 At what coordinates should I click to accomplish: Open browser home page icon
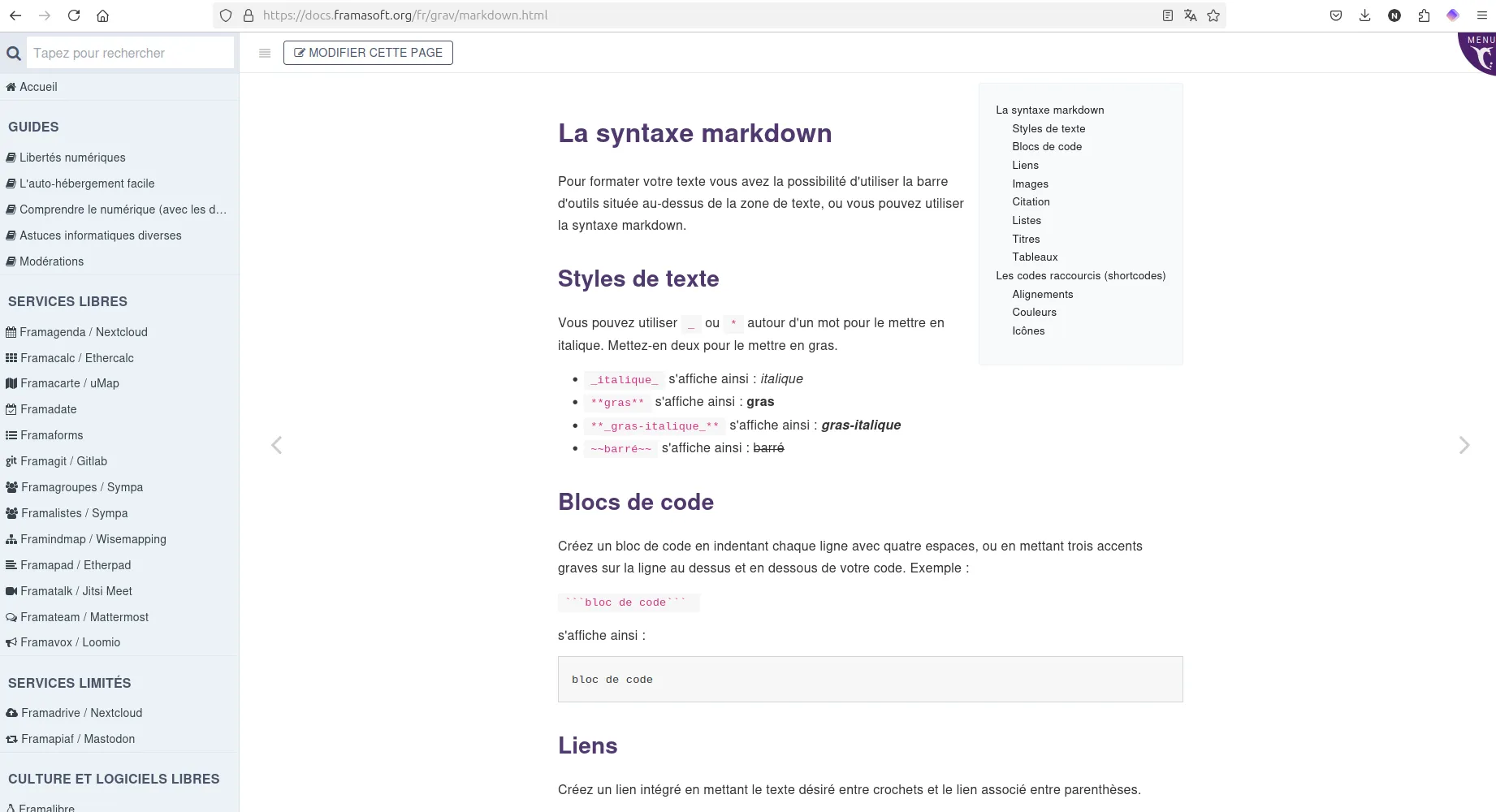pos(102,15)
